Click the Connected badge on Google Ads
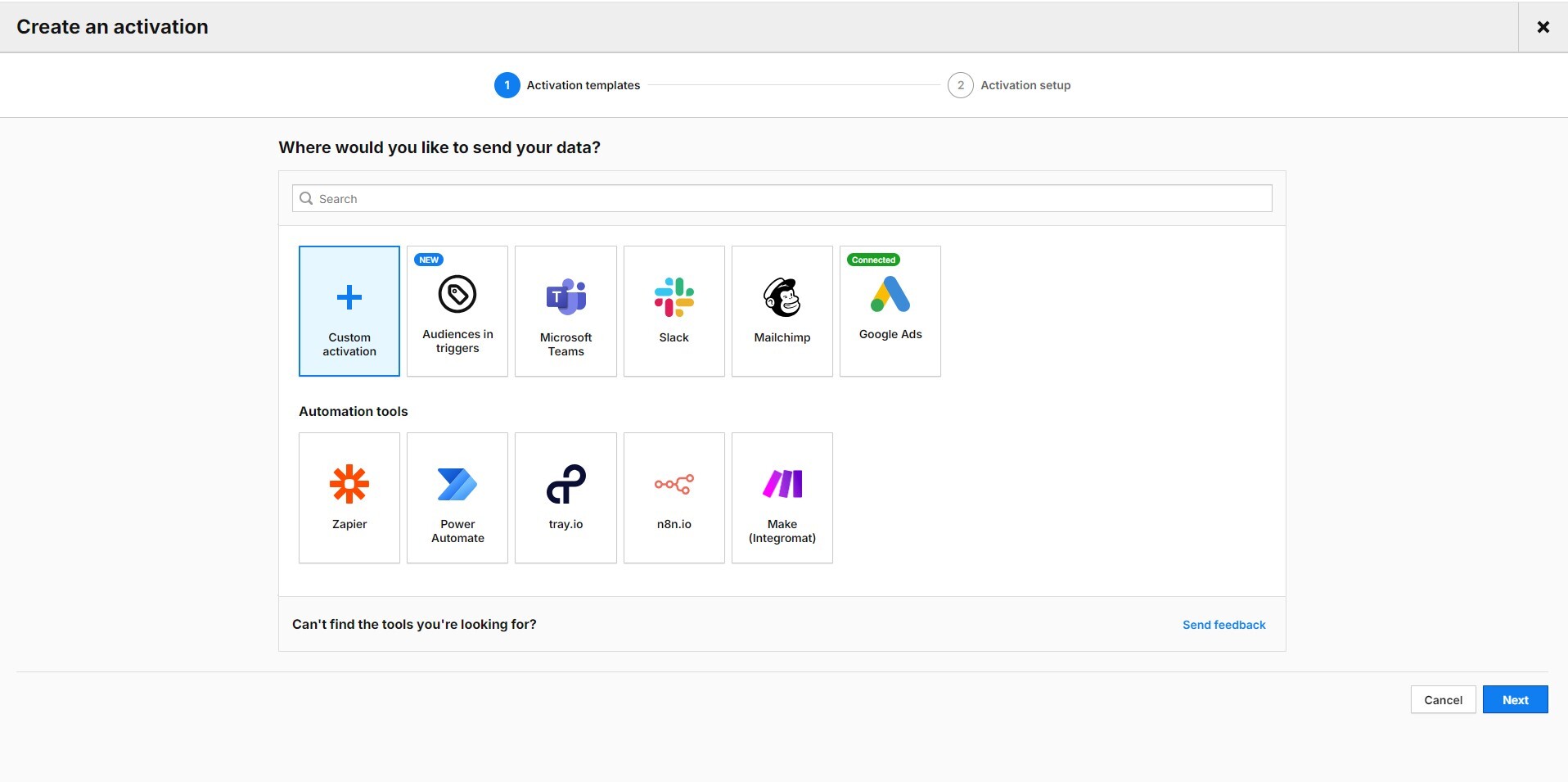 (873, 260)
